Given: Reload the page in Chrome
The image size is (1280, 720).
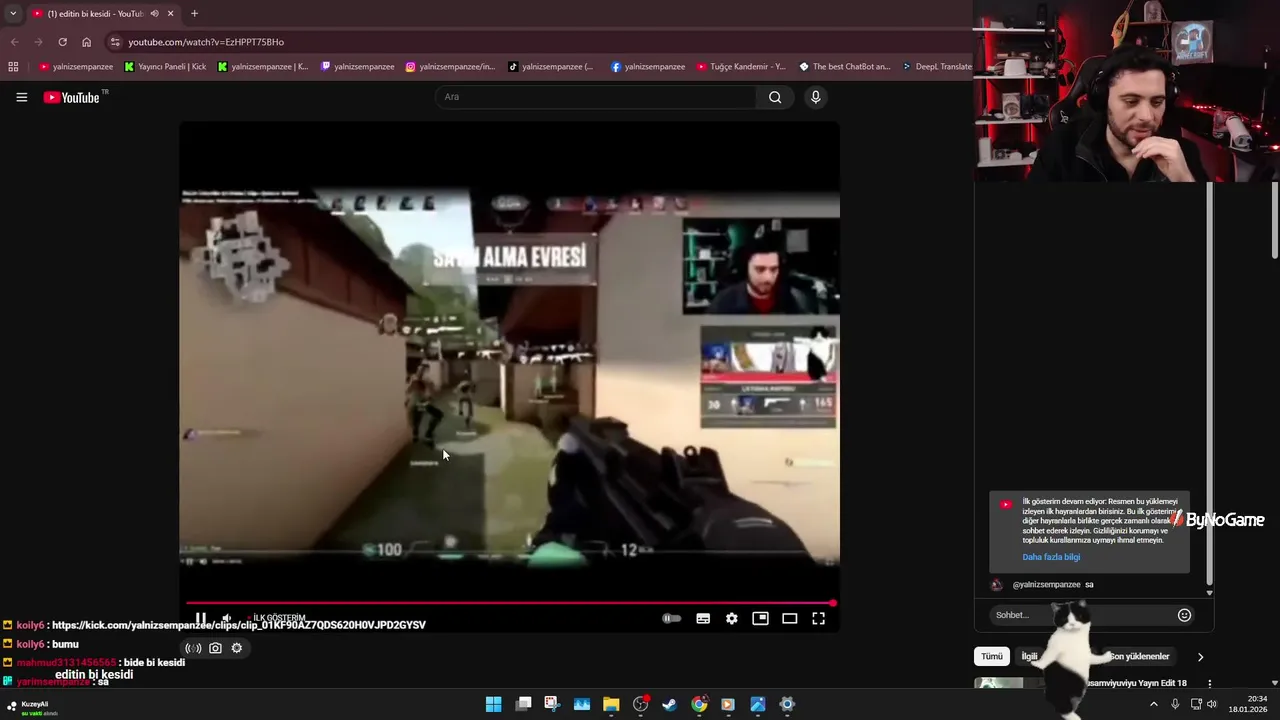Looking at the screenshot, I should pyautogui.click(x=62, y=42).
